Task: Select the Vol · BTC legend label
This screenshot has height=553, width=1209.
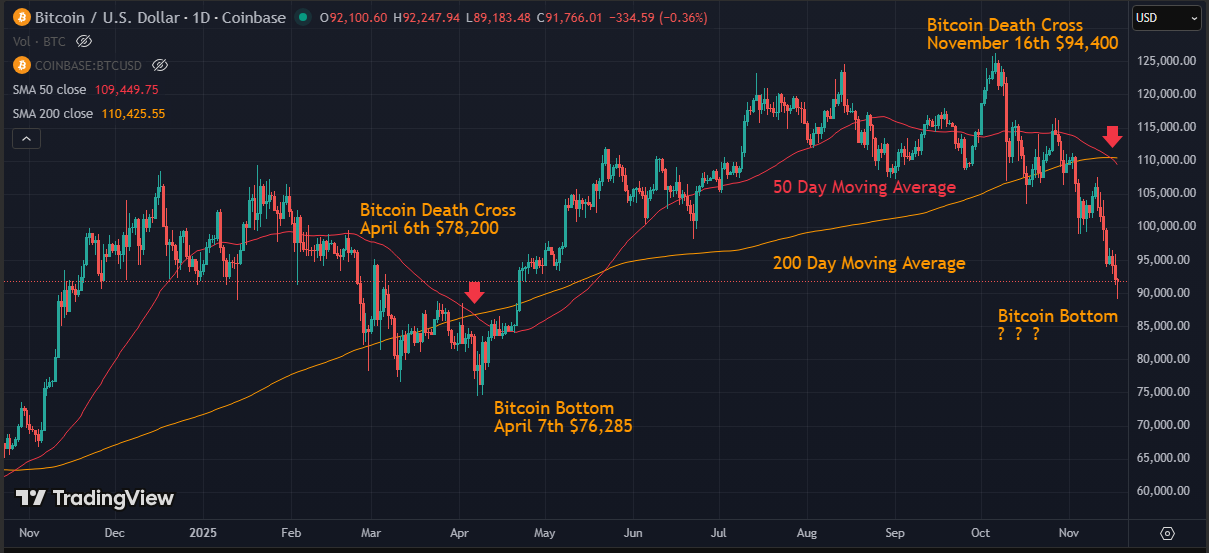Action: click(39, 41)
